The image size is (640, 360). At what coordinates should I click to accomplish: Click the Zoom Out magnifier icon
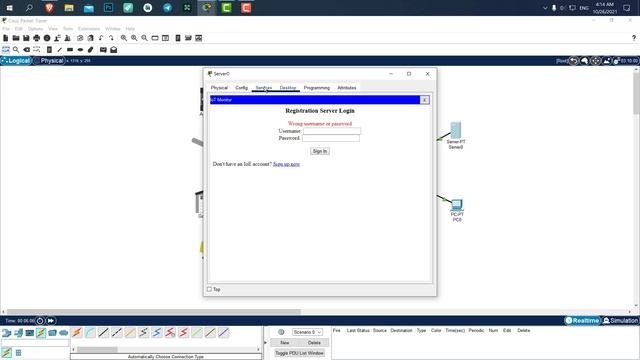(x=144, y=38)
